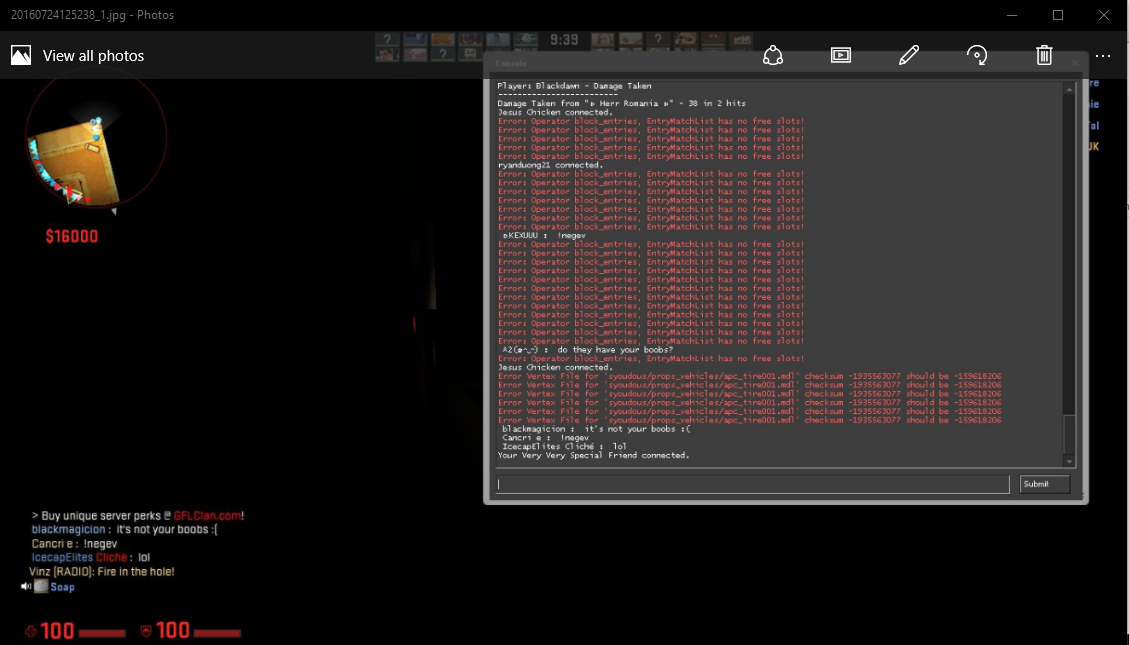Minimize the Photos window
1129x645 pixels.
pos(1012,15)
